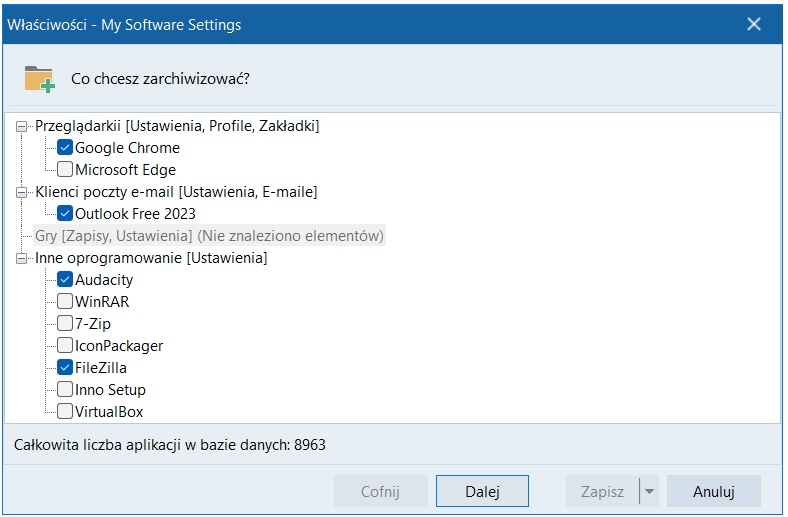Collapse the Klienci poczty e-mail node

pos(22,192)
